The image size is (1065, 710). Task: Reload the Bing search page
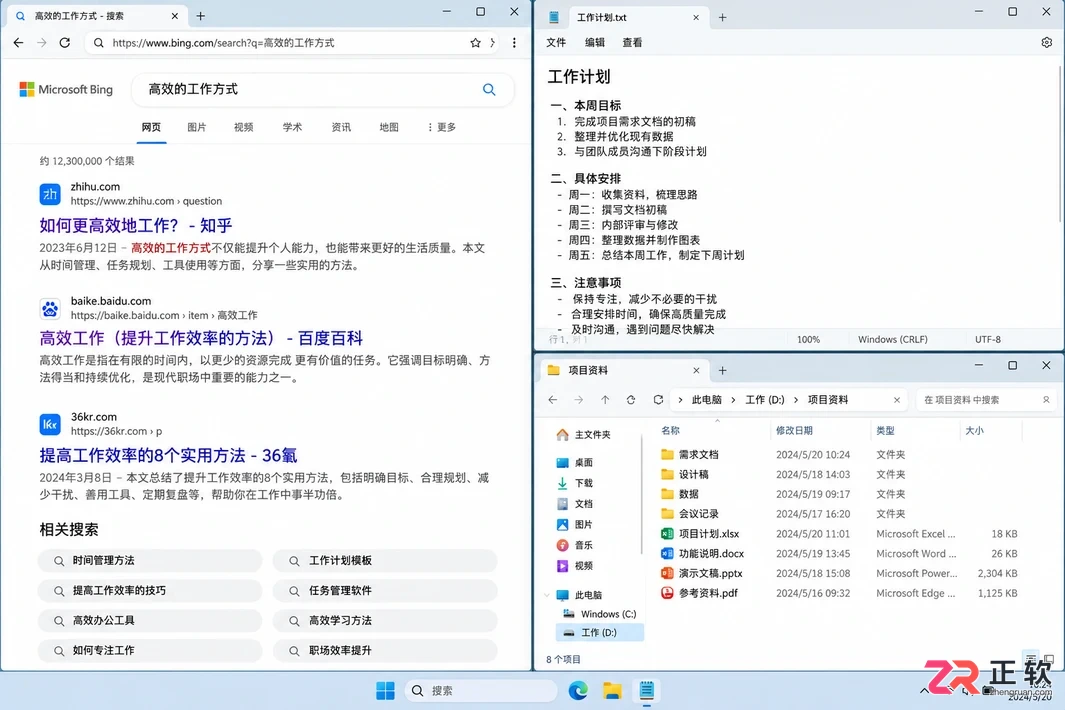pyautogui.click(x=65, y=43)
